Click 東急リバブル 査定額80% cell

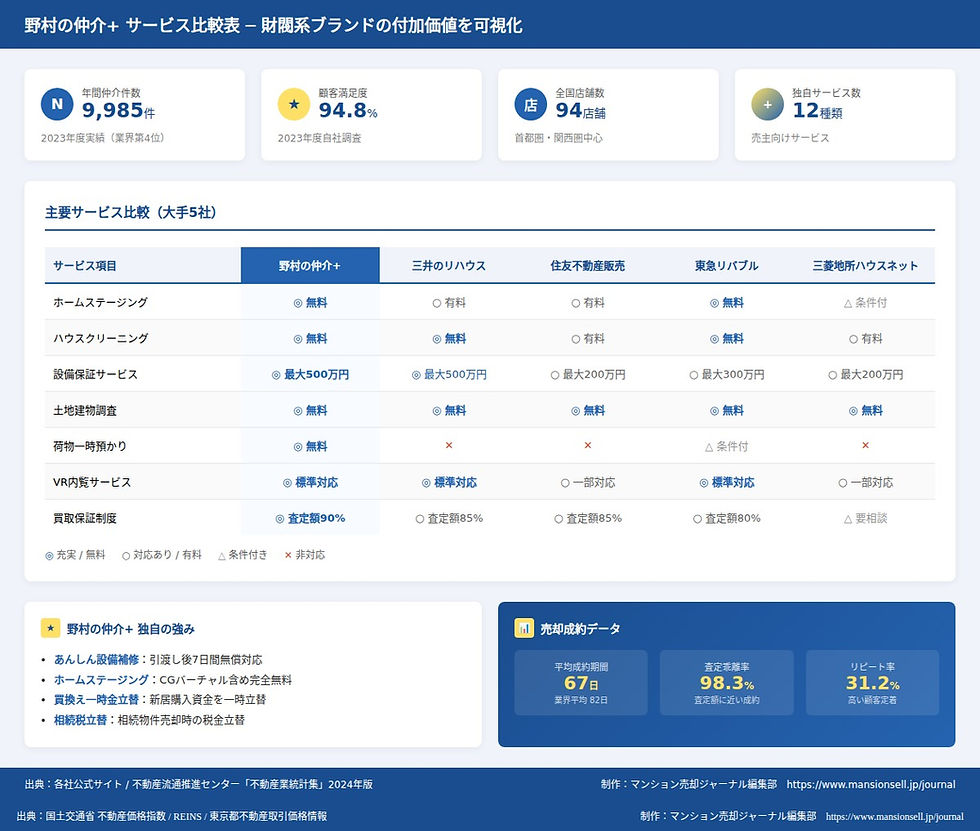point(726,518)
